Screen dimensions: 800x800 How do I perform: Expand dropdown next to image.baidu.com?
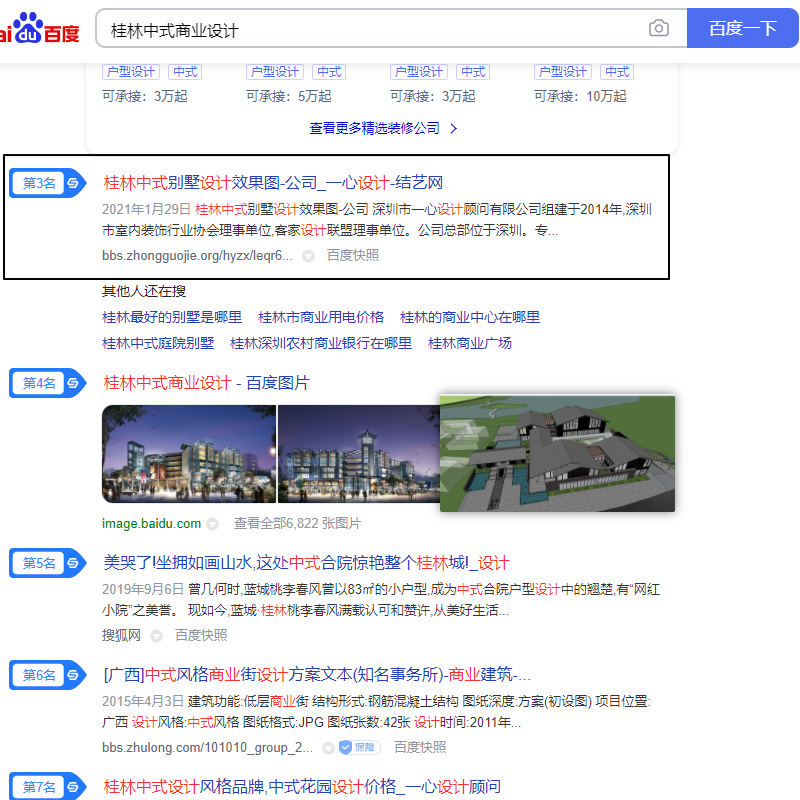[213, 524]
